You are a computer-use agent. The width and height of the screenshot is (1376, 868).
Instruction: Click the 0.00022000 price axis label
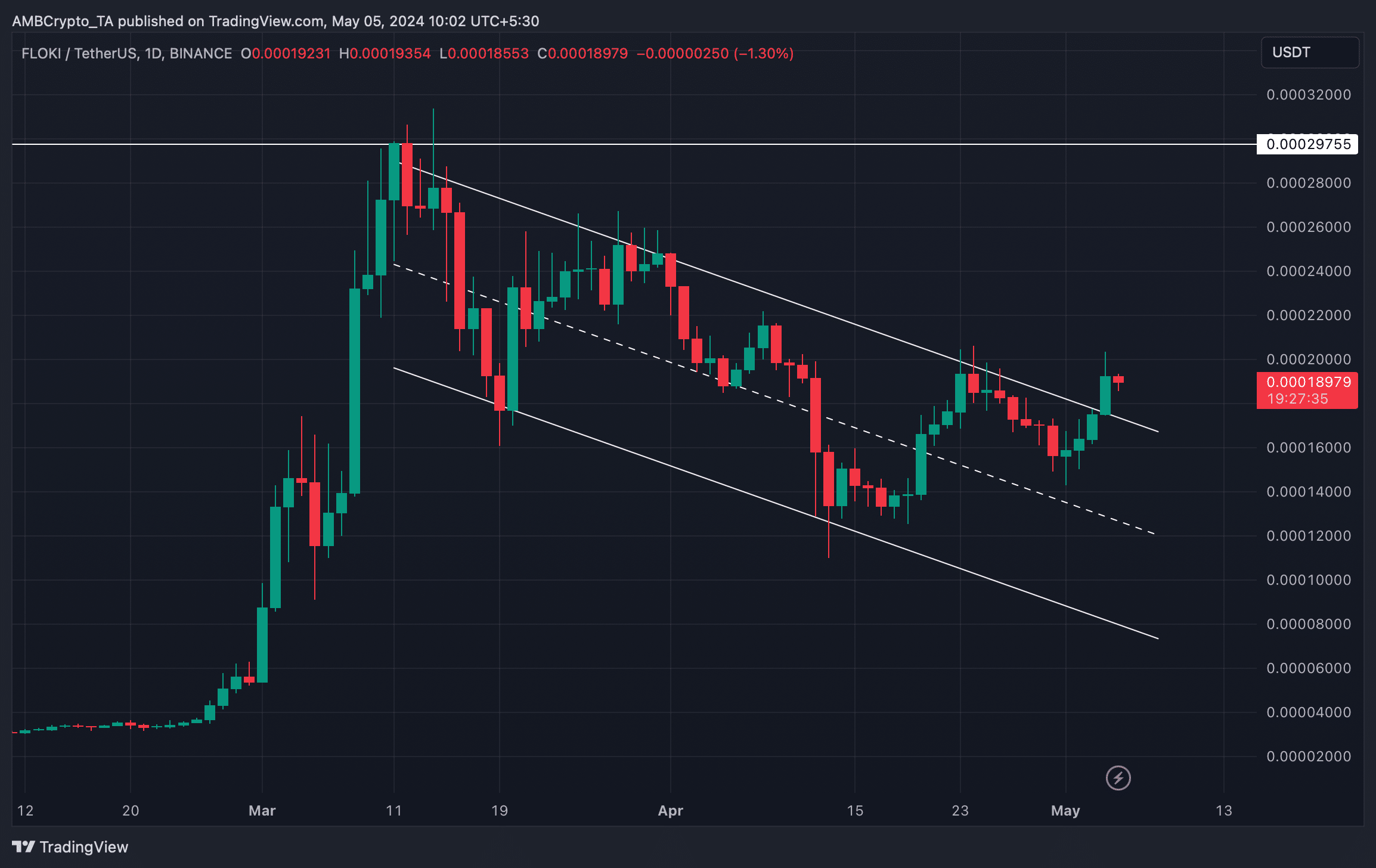pyautogui.click(x=1309, y=315)
